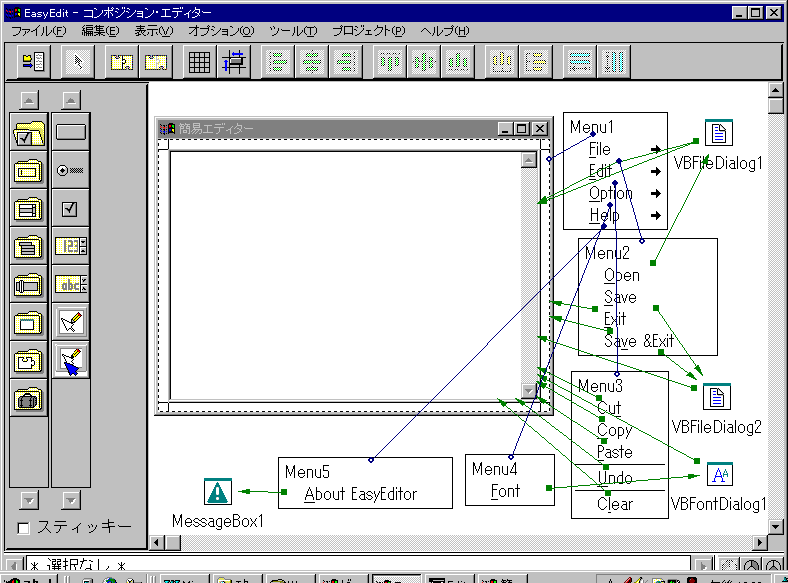Choose the push button part in palette
Screen dimensions: 788x583
(70, 131)
